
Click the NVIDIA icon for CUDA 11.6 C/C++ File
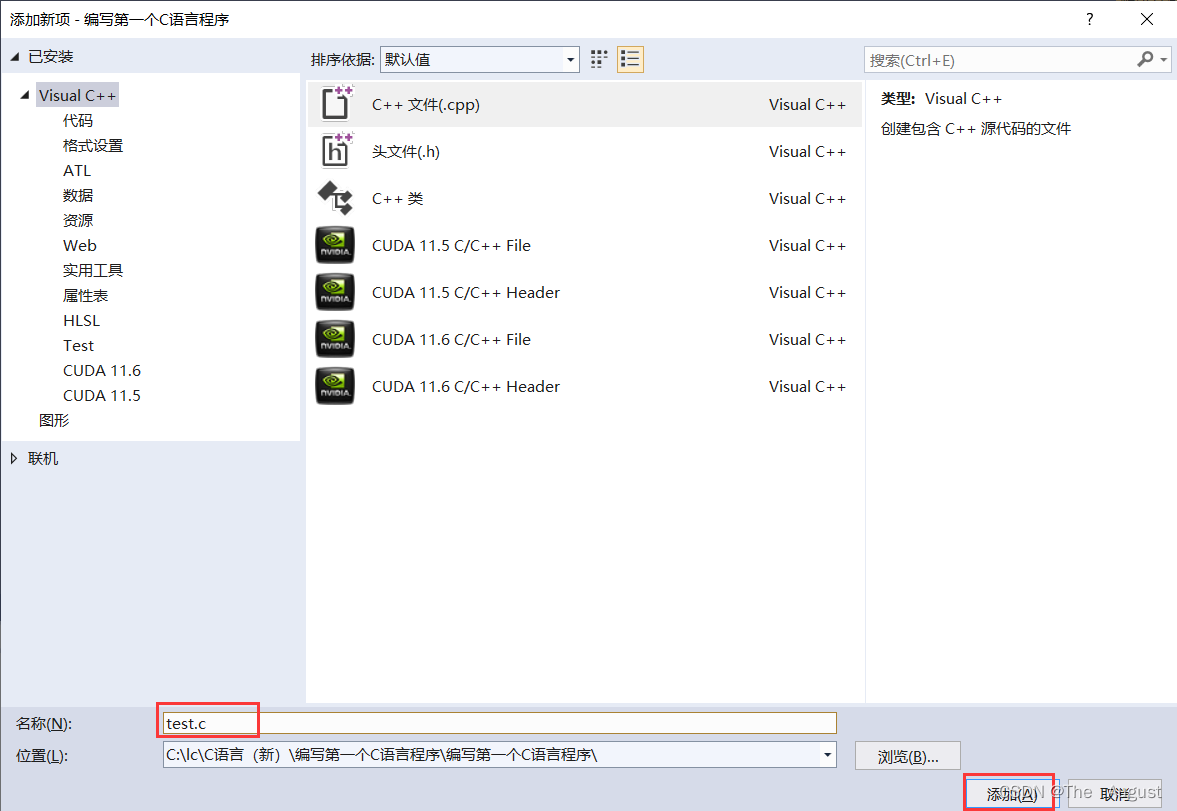point(335,339)
